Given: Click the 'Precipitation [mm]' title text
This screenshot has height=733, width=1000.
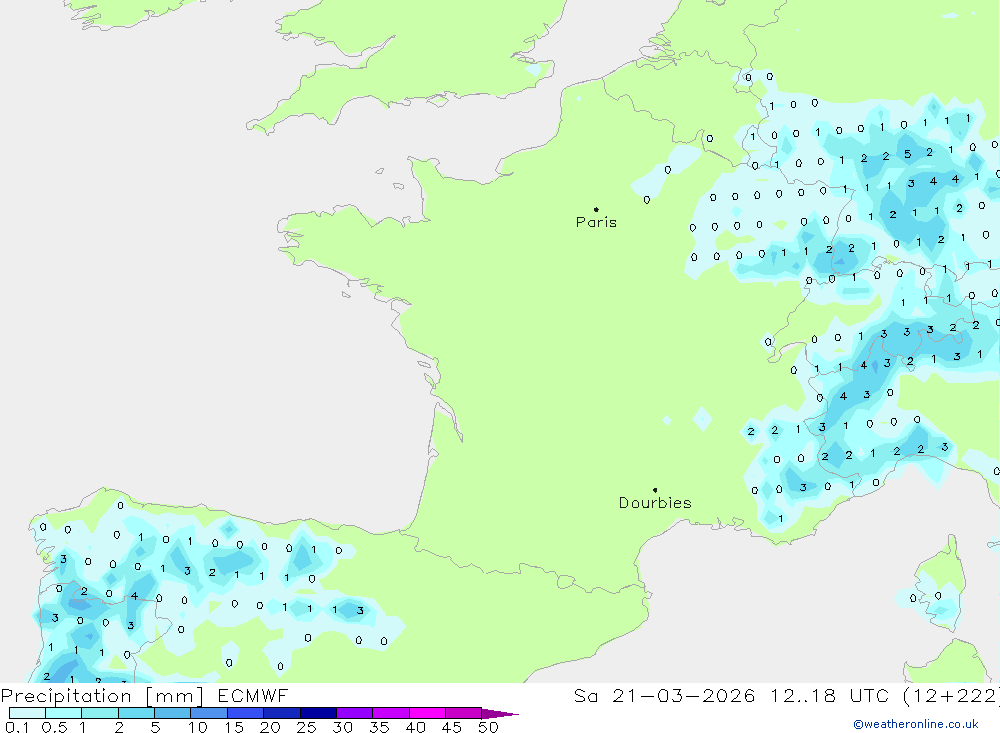Looking at the screenshot, I should pos(102,696).
